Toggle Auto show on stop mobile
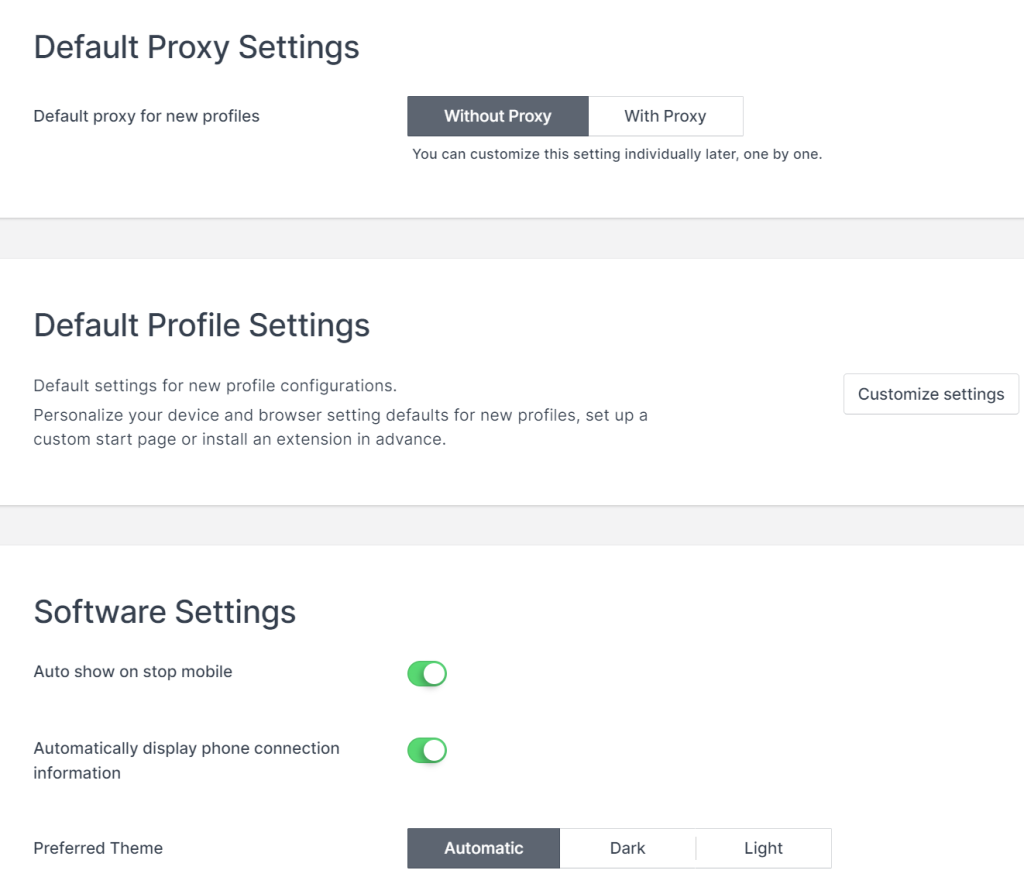 tap(427, 673)
